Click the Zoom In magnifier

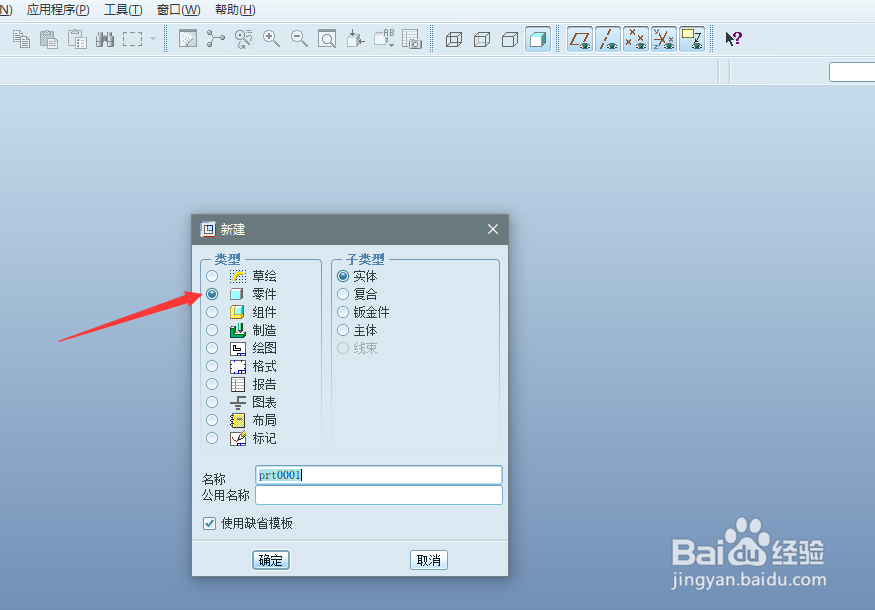[x=271, y=39]
